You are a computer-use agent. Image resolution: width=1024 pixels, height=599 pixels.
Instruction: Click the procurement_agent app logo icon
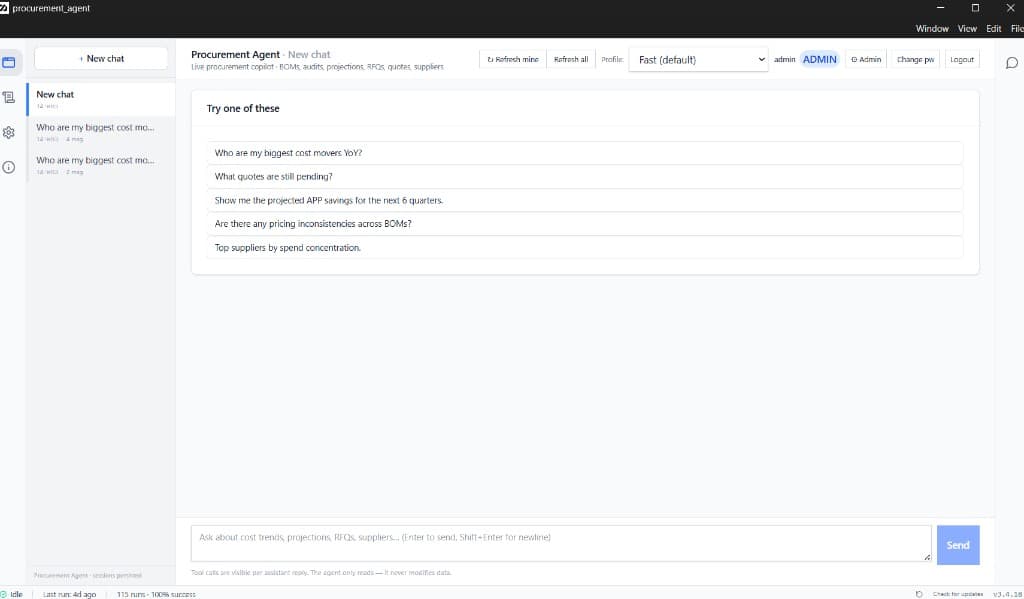4,8
